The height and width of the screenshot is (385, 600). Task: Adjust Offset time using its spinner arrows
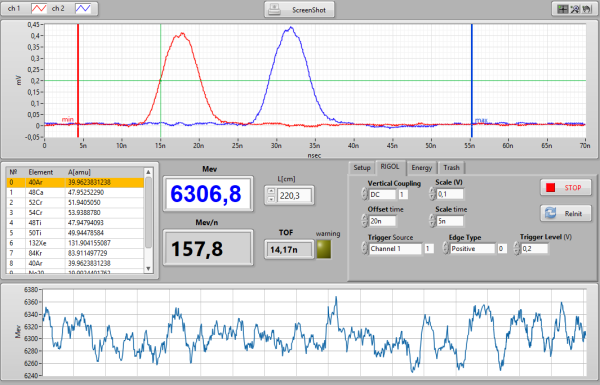[364, 220]
